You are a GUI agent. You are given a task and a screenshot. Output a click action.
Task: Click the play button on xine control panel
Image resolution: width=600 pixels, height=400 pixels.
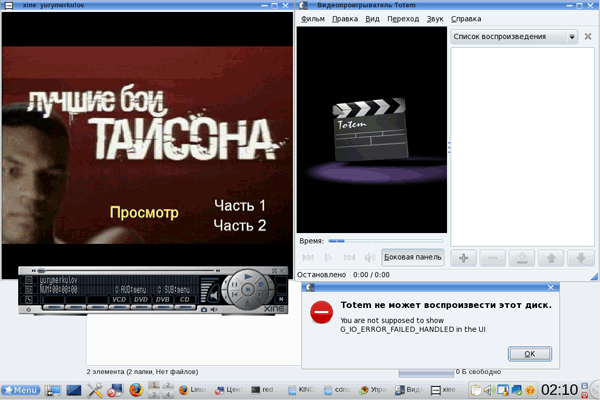[x=248, y=276]
